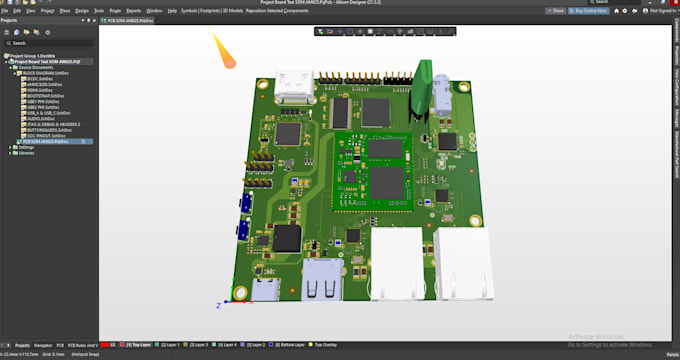680x360 pixels.
Task: Click the snap magnet icon in Active Bar
Action: pyautogui.click(x=330, y=32)
